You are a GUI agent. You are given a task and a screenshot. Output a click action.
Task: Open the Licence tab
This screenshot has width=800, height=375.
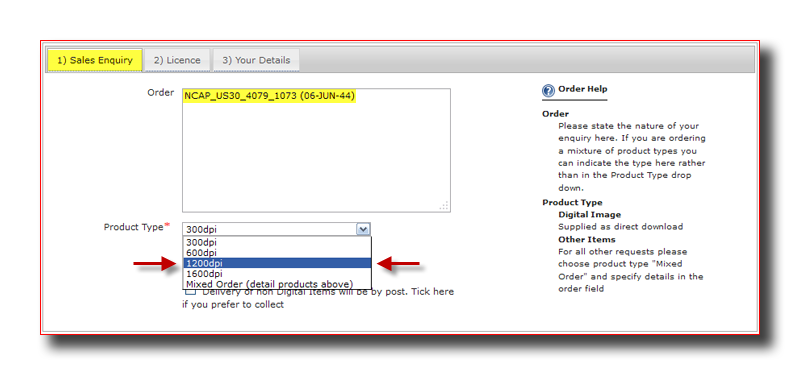pyautogui.click(x=177, y=60)
